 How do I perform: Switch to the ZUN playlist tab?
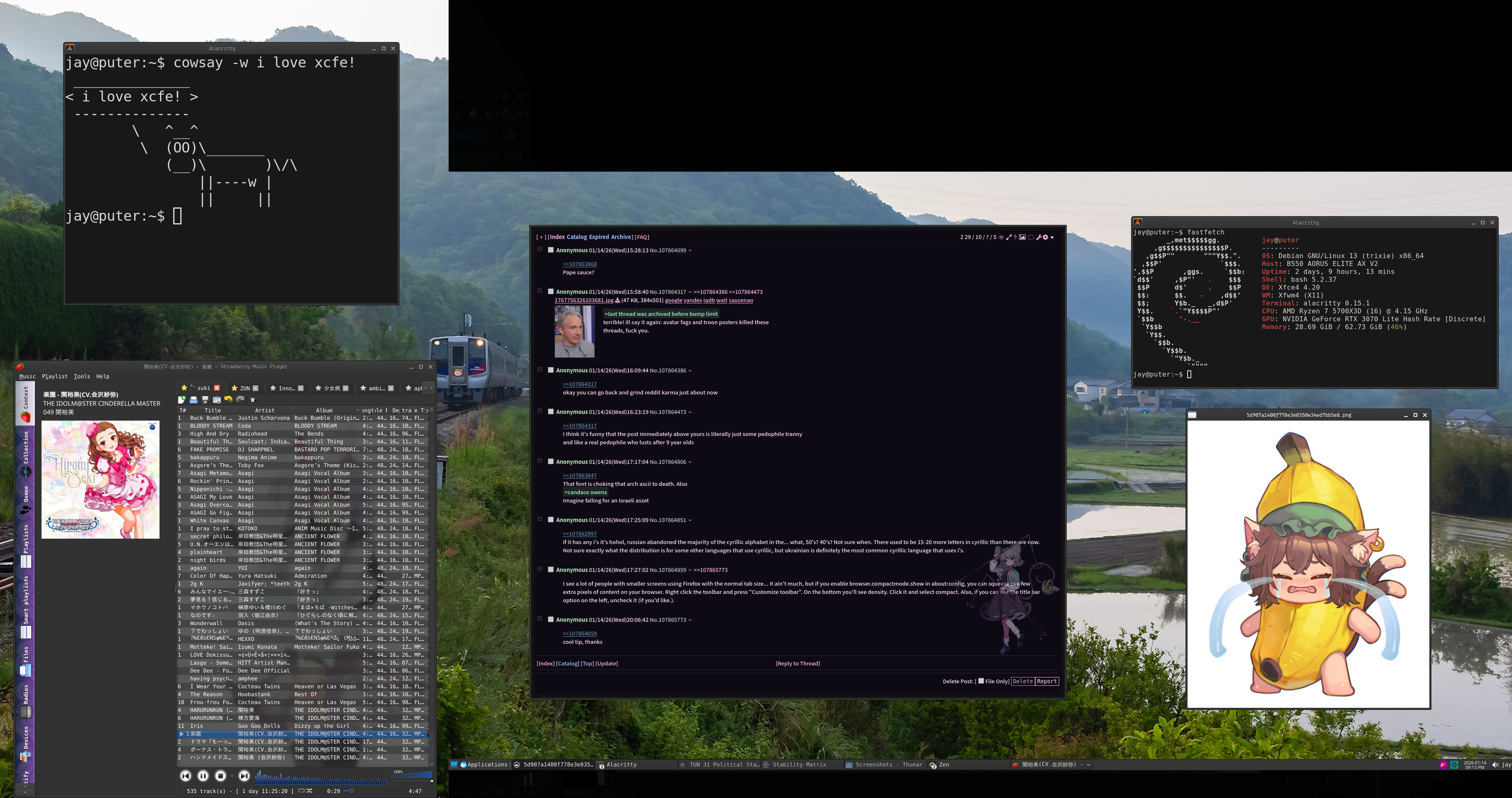[x=245, y=388]
